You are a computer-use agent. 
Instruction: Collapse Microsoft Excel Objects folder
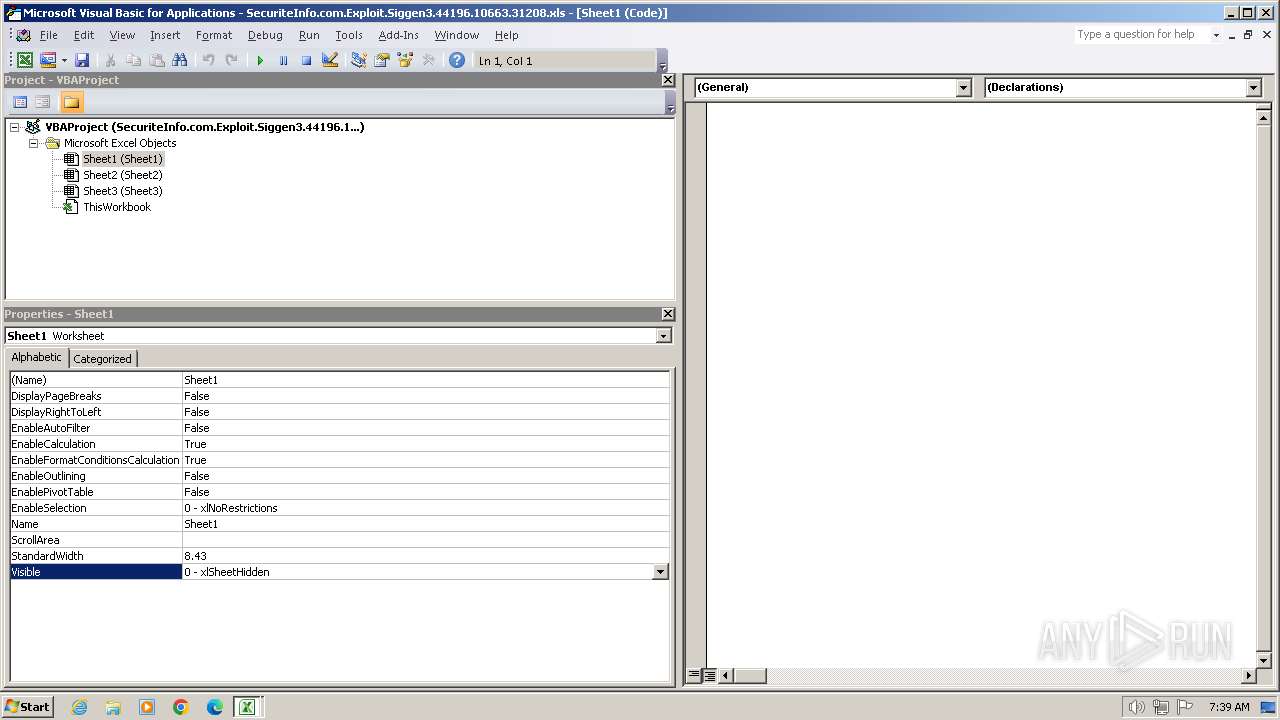pos(33,143)
